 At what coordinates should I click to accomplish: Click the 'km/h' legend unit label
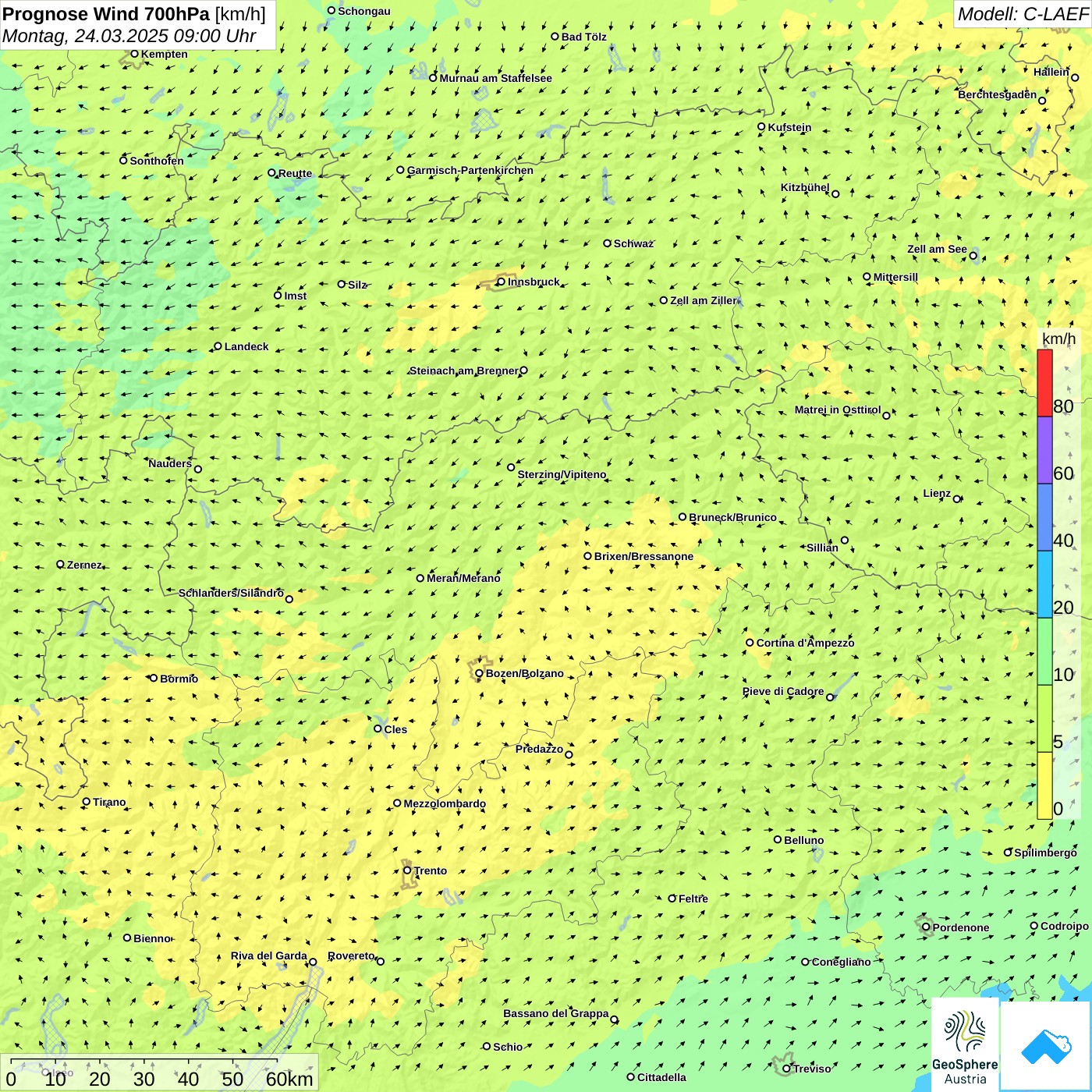click(x=1058, y=339)
